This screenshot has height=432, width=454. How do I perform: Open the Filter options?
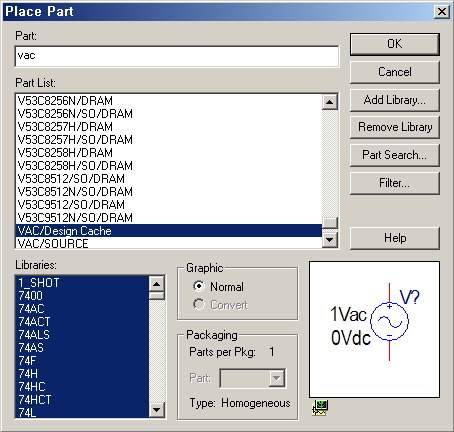[395, 183]
